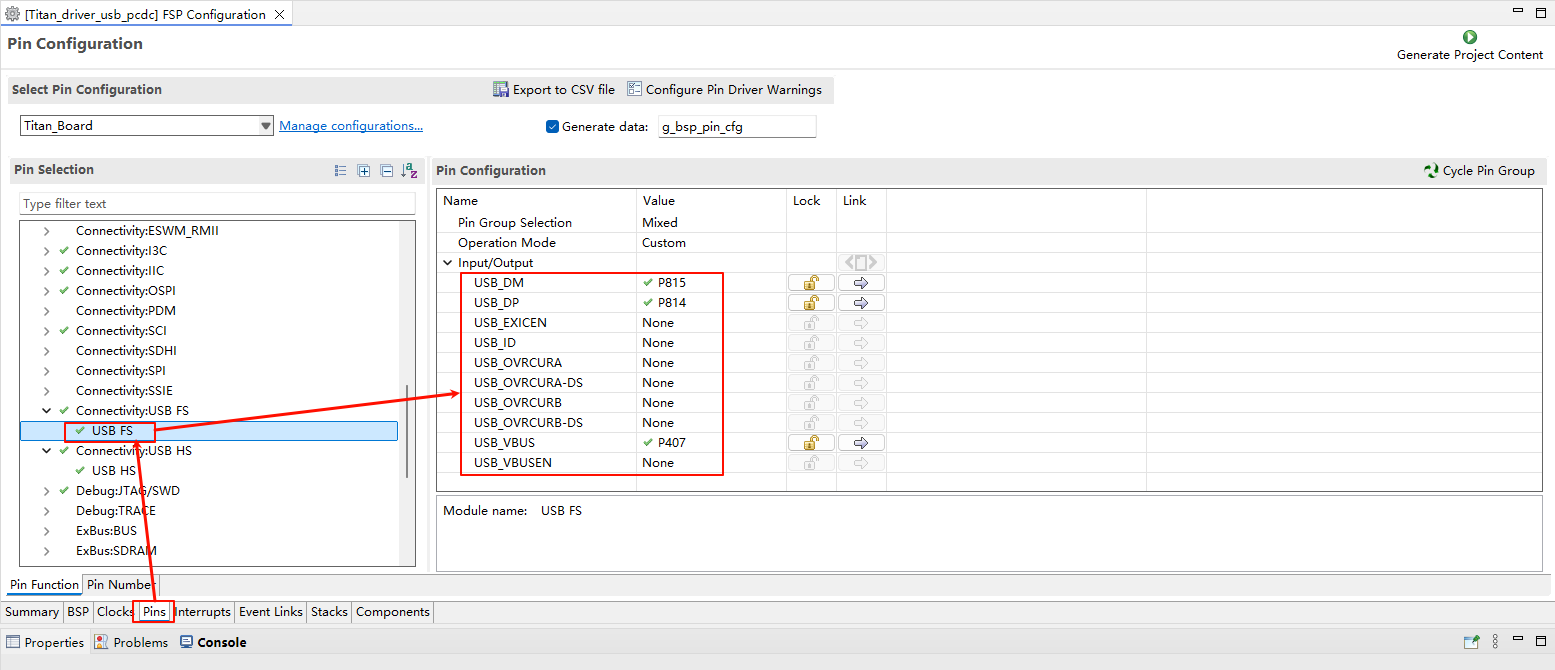Click the Export to CSV file icon
The image size is (1555, 670).
[x=501, y=90]
